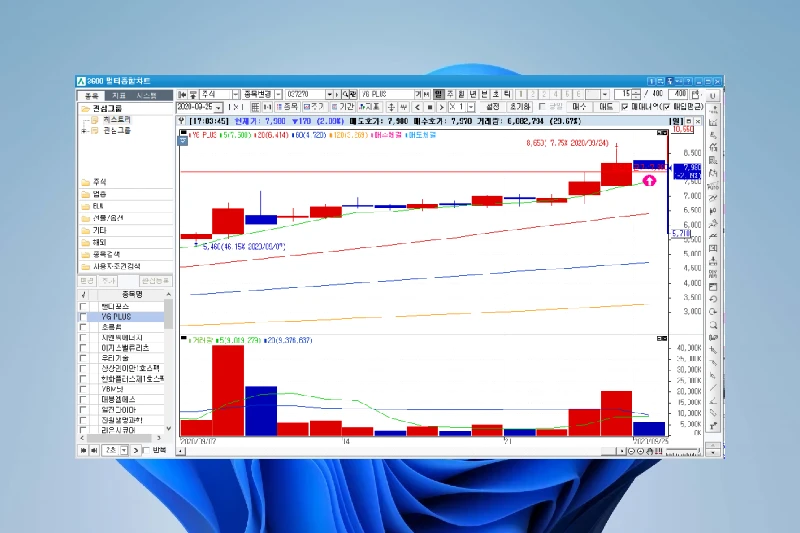This screenshot has width=800, height=533.
Task: Click the blue collapse arrow at chart top-left
Action: pos(182,140)
